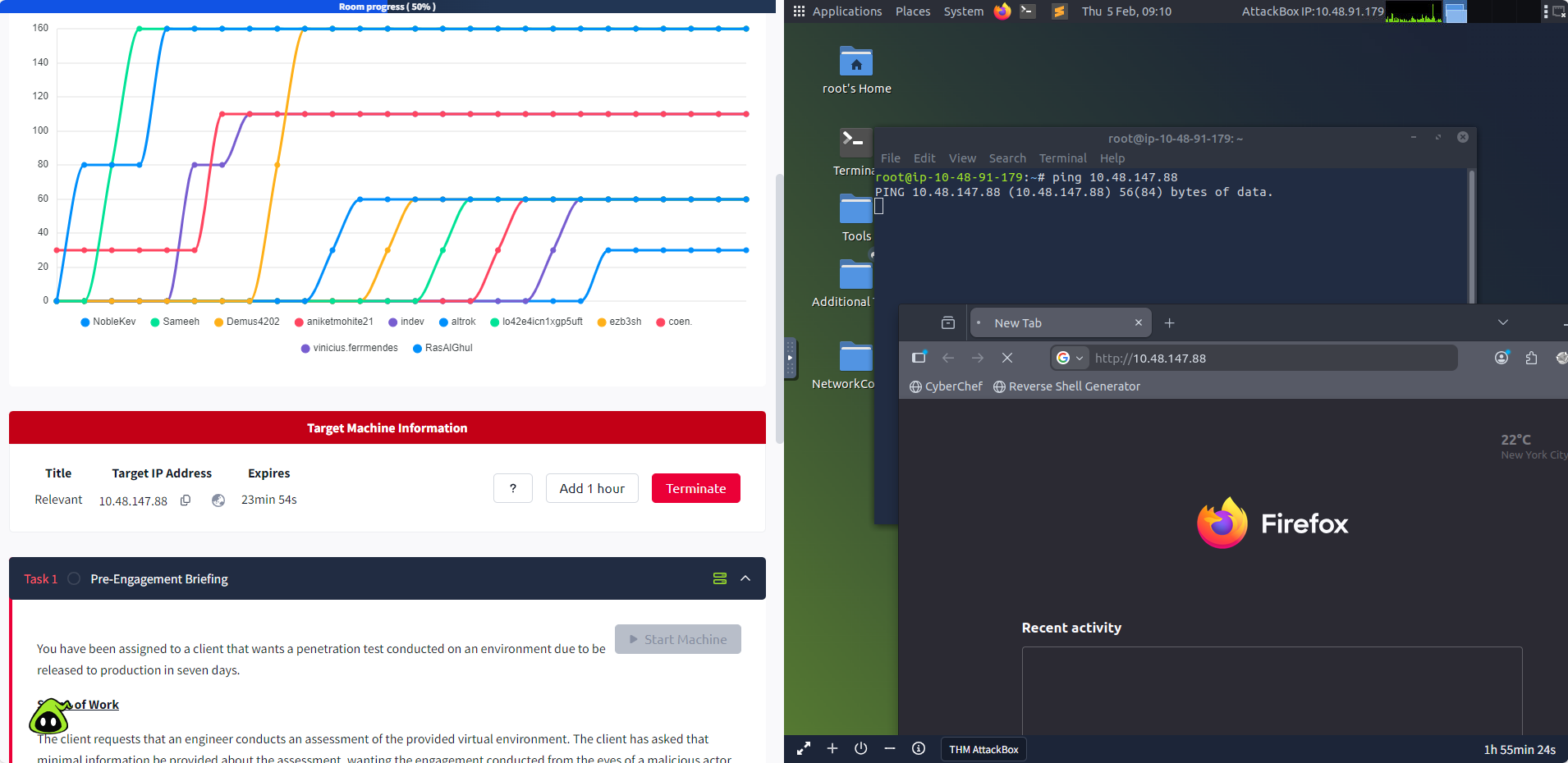Open root's Home folder icon
Screen dimensions: 1568x763
(x=855, y=62)
